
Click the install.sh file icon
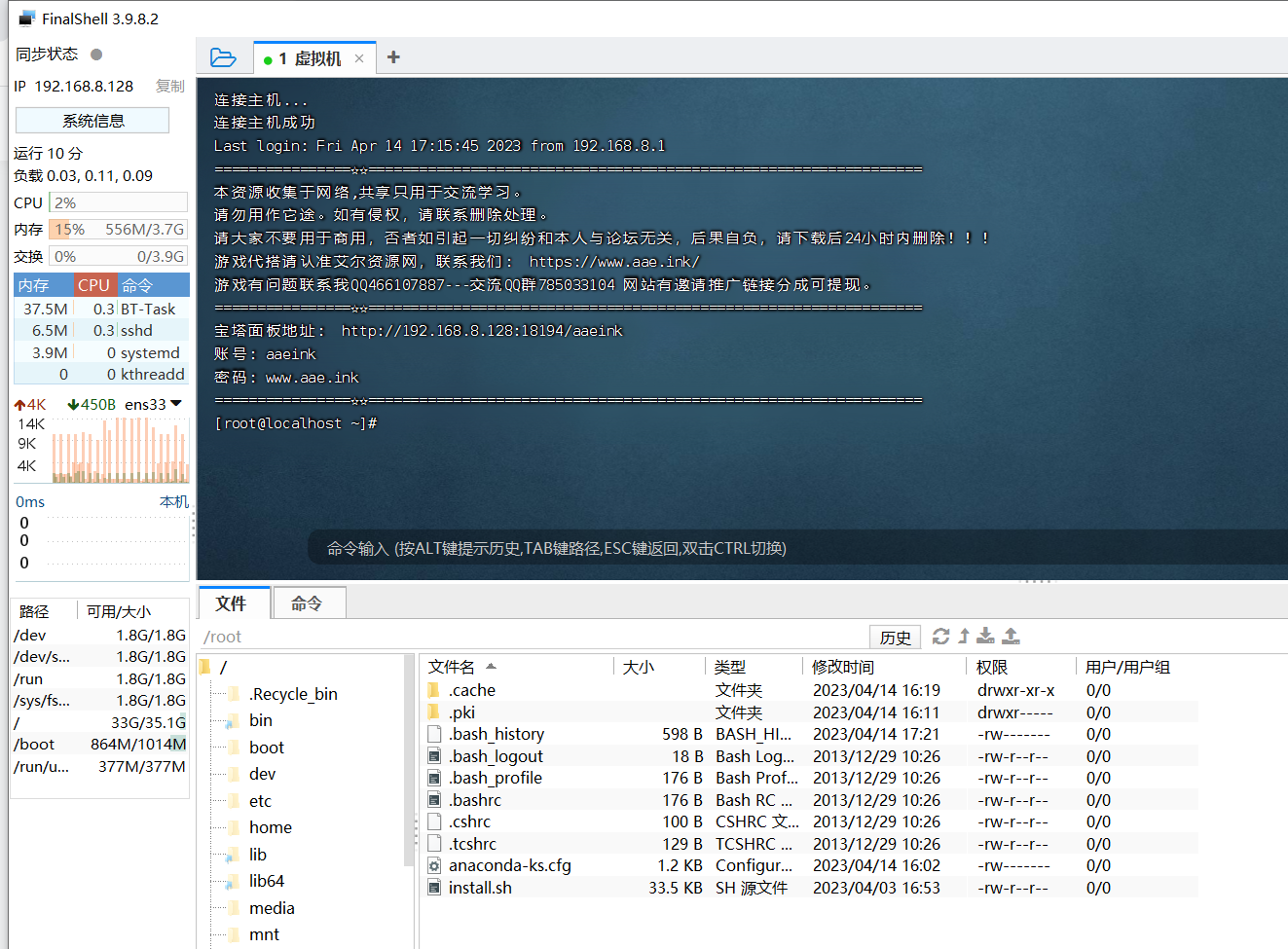coord(434,887)
